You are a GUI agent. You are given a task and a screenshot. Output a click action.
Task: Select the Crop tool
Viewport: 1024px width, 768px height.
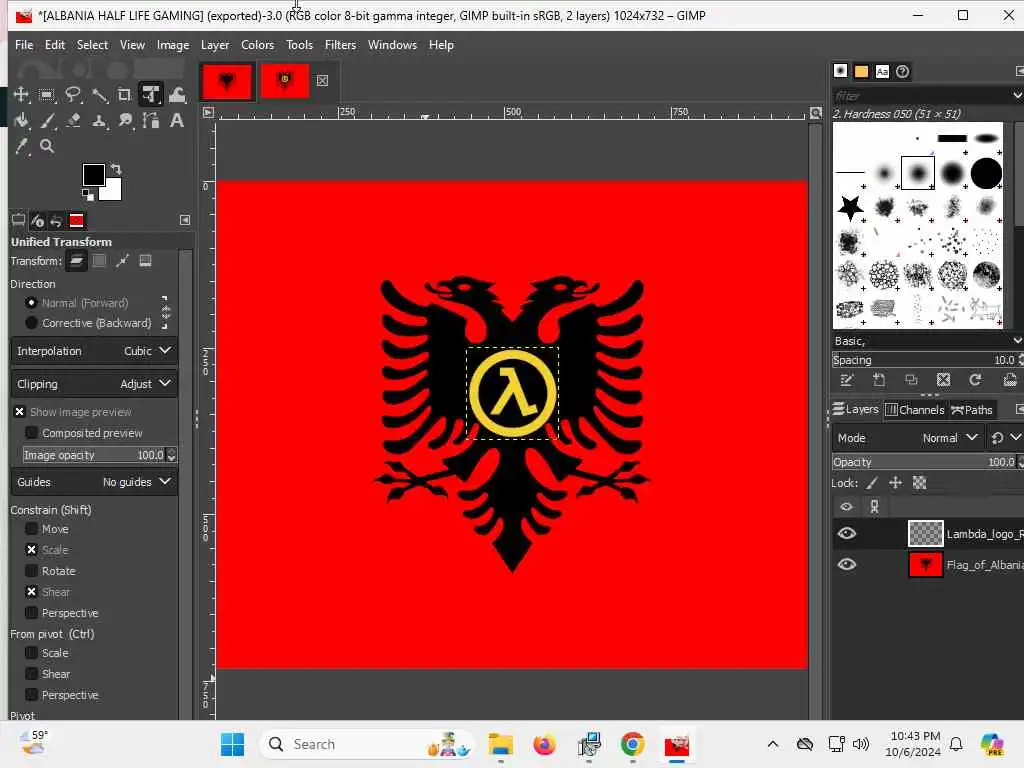tap(124, 95)
